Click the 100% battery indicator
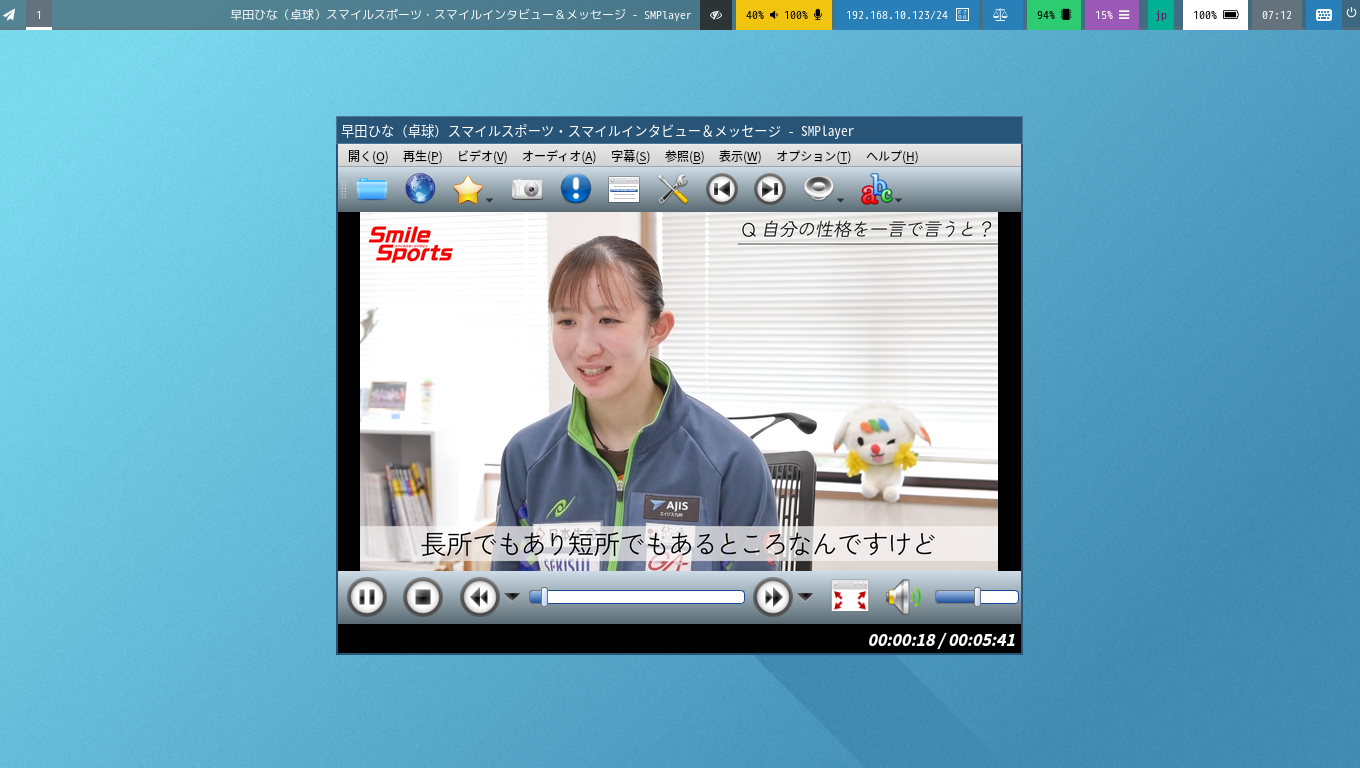This screenshot has width=1360, height=768. pyautogui.click(x=1216, y=15)
